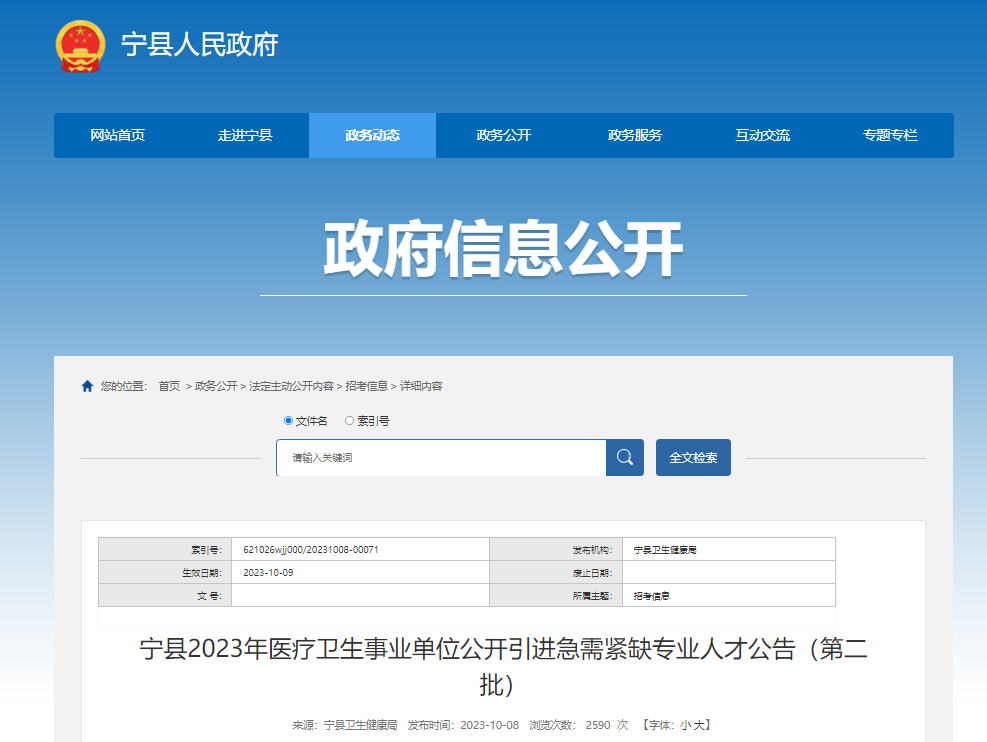Viewport: 987px width, 742px height.
Task: Open the 专题专栏 menu item
Action: point(890,135)
